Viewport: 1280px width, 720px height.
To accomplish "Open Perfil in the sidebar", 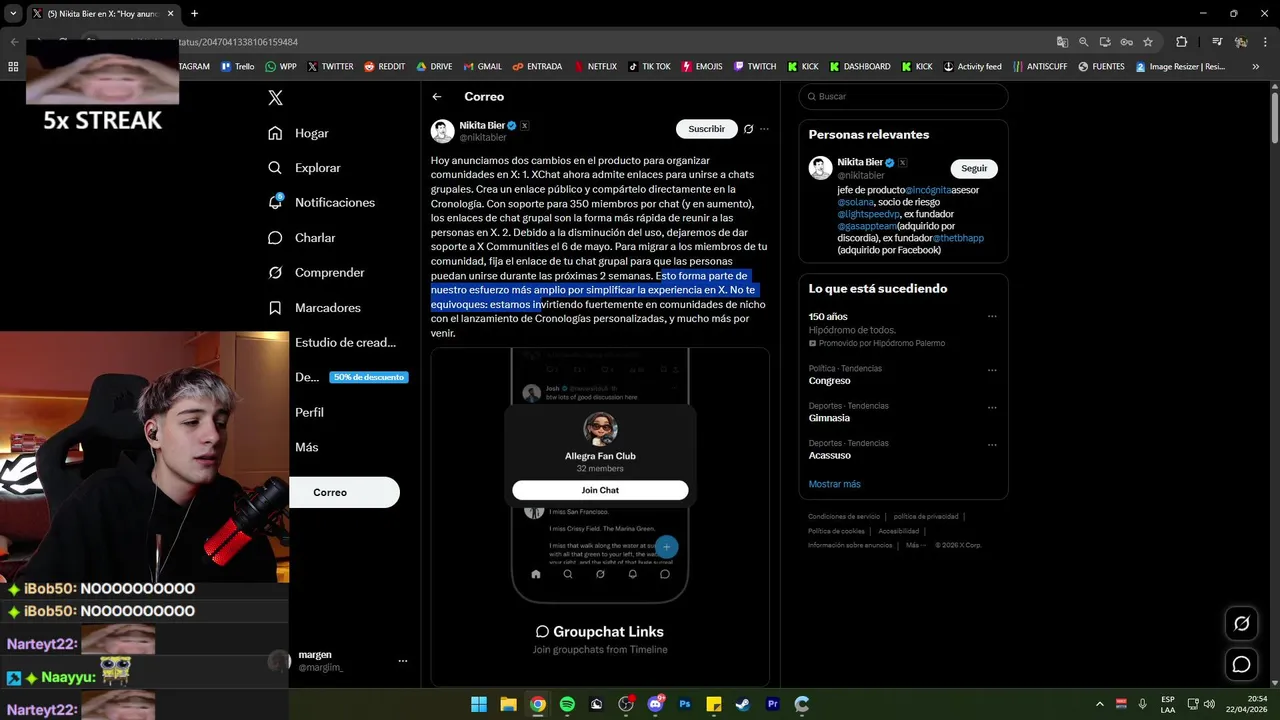I will click(x=309, y=412).
